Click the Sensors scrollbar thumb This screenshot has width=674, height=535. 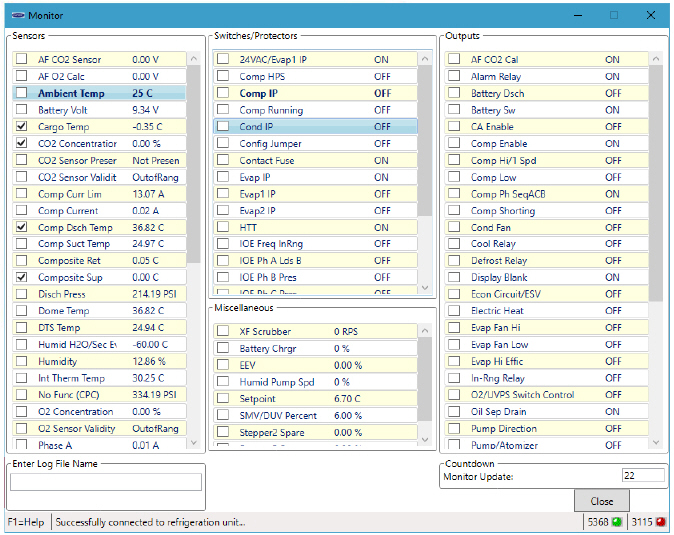click(x=194, y=164)
